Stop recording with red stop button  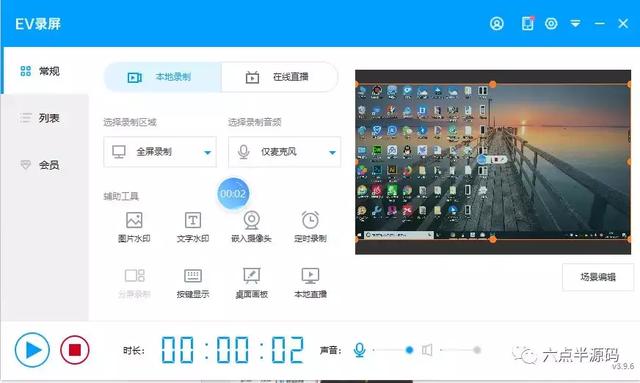[x=75, y=350]
